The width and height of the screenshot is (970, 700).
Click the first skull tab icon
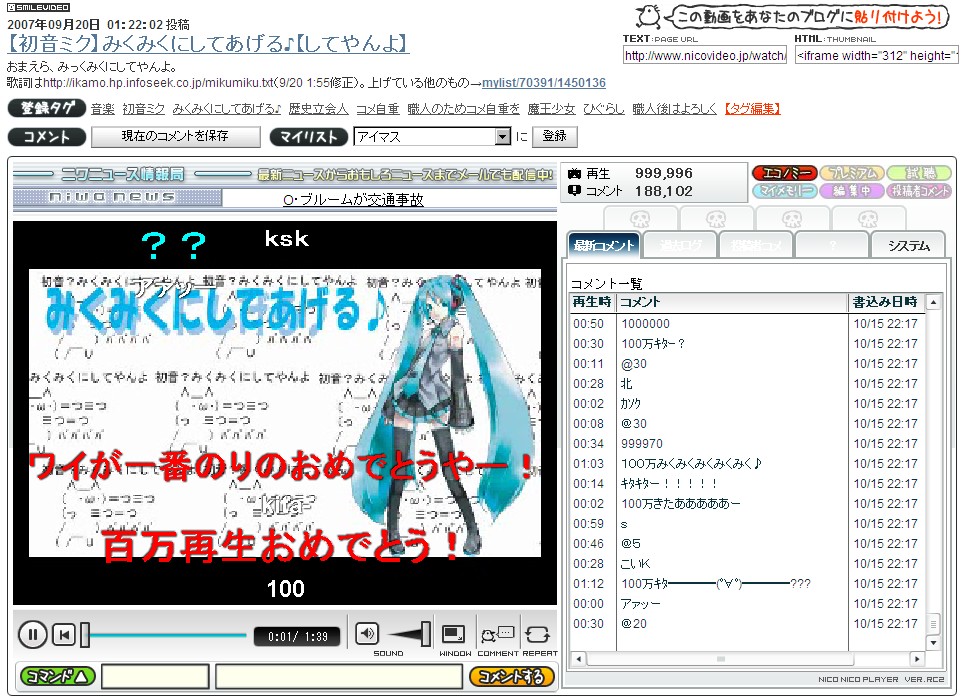(640, 219)
